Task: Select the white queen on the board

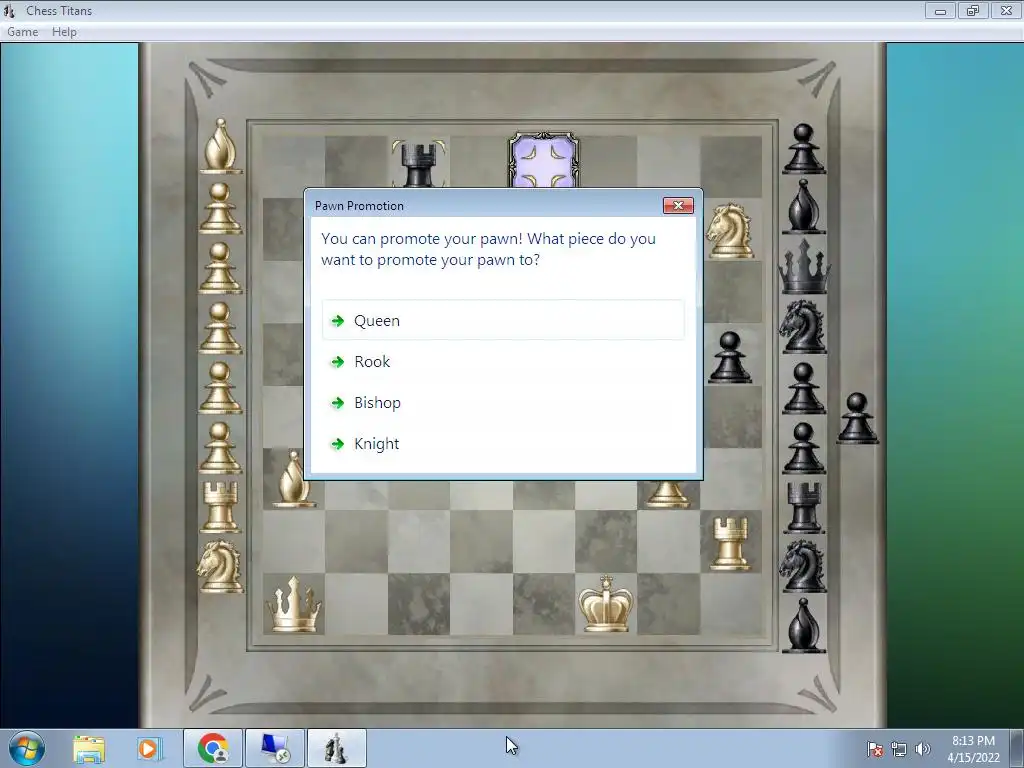Action: coord(294,605)
